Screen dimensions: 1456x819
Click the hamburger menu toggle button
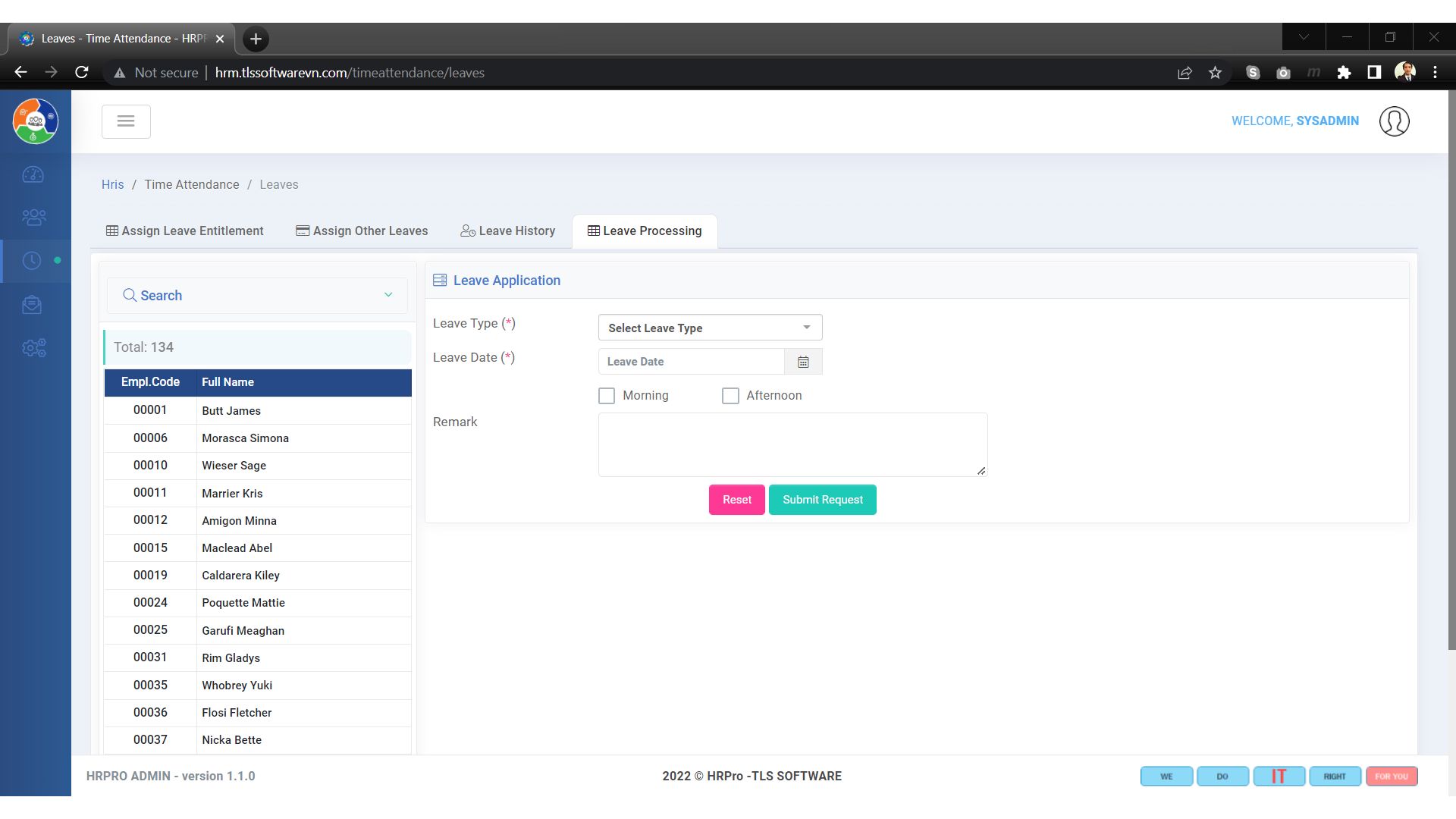click(126, 121)
